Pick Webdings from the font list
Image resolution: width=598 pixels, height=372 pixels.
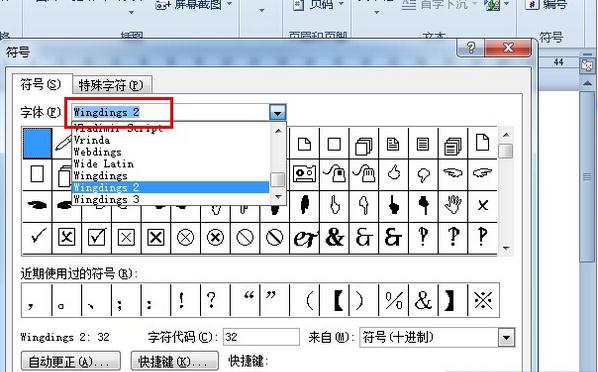coord(170,152)
